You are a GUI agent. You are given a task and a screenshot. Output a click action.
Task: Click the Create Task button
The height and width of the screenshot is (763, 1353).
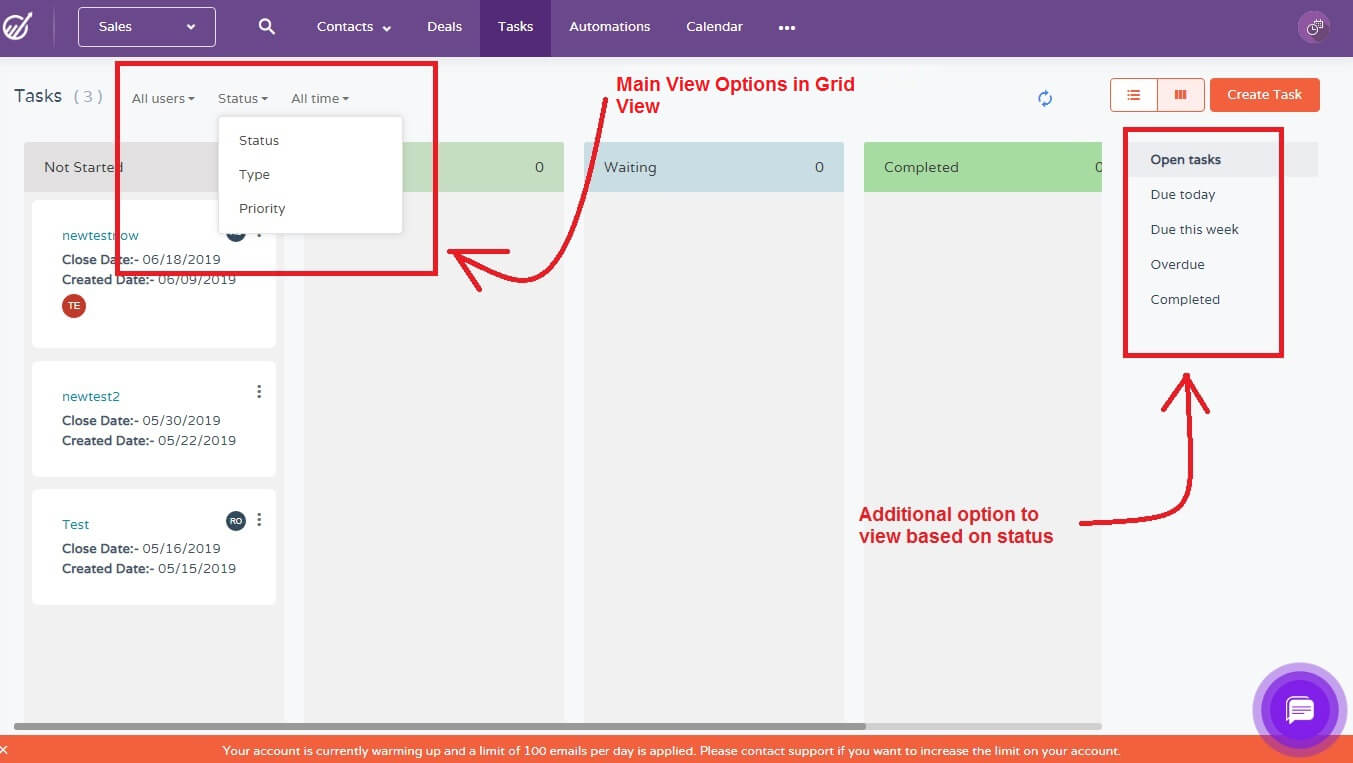pos(1264,94)
